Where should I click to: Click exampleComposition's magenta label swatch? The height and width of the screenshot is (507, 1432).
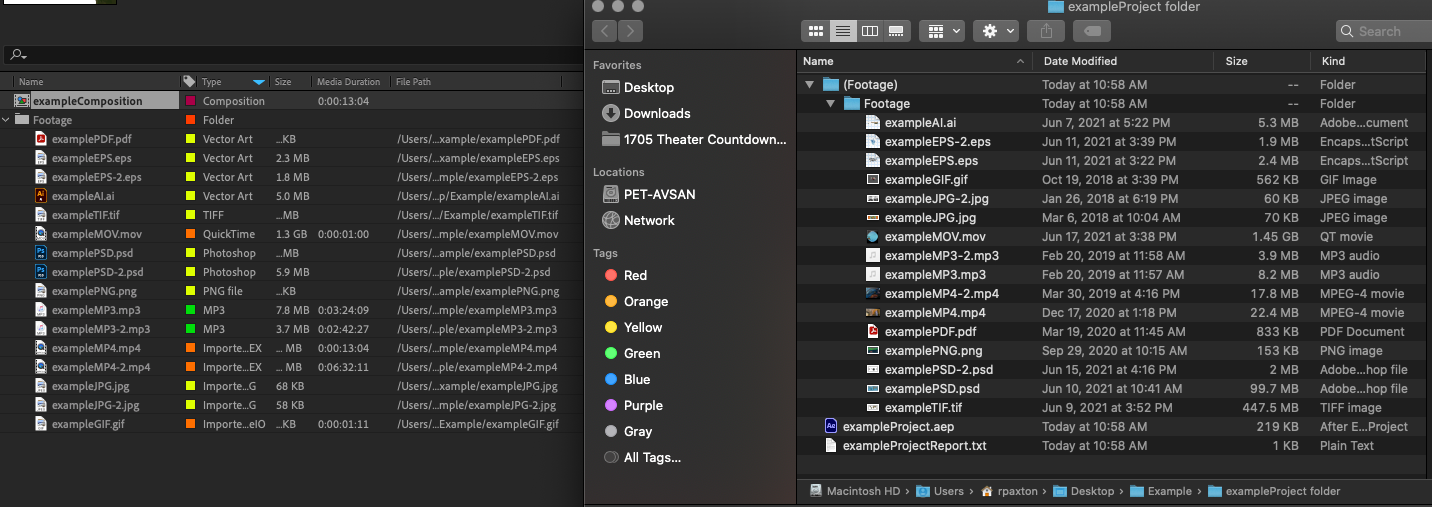191,101
